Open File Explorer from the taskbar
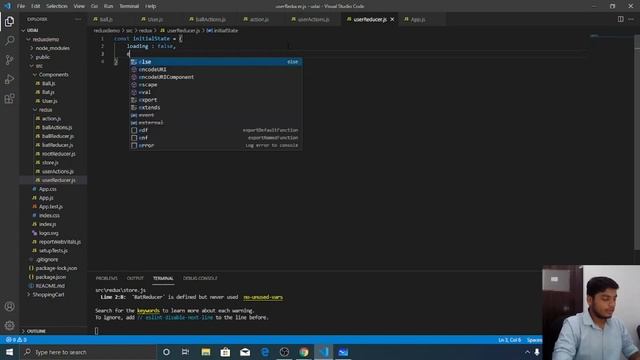Image resolution: width=640 pixels, height=360 pixels. pos(206,352)
